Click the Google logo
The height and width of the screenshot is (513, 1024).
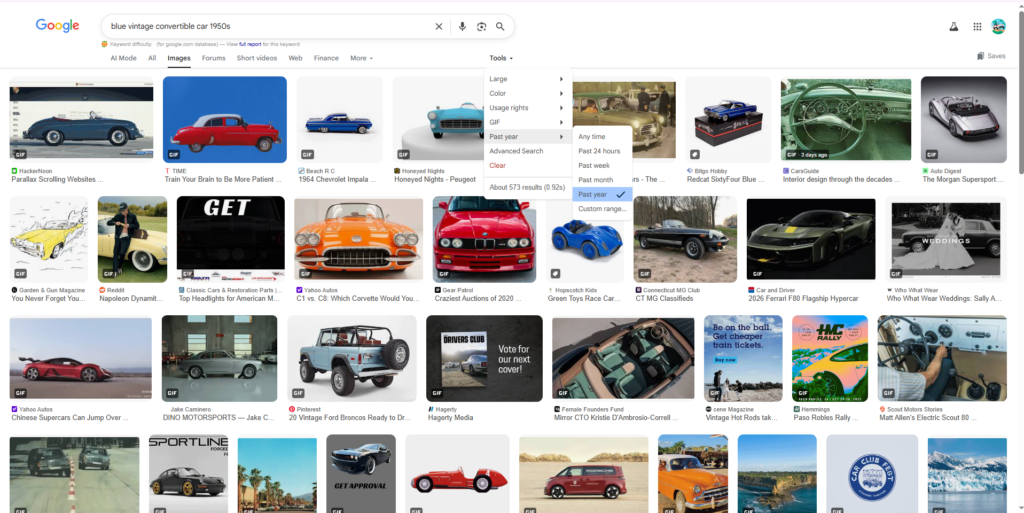pos(57,26)
